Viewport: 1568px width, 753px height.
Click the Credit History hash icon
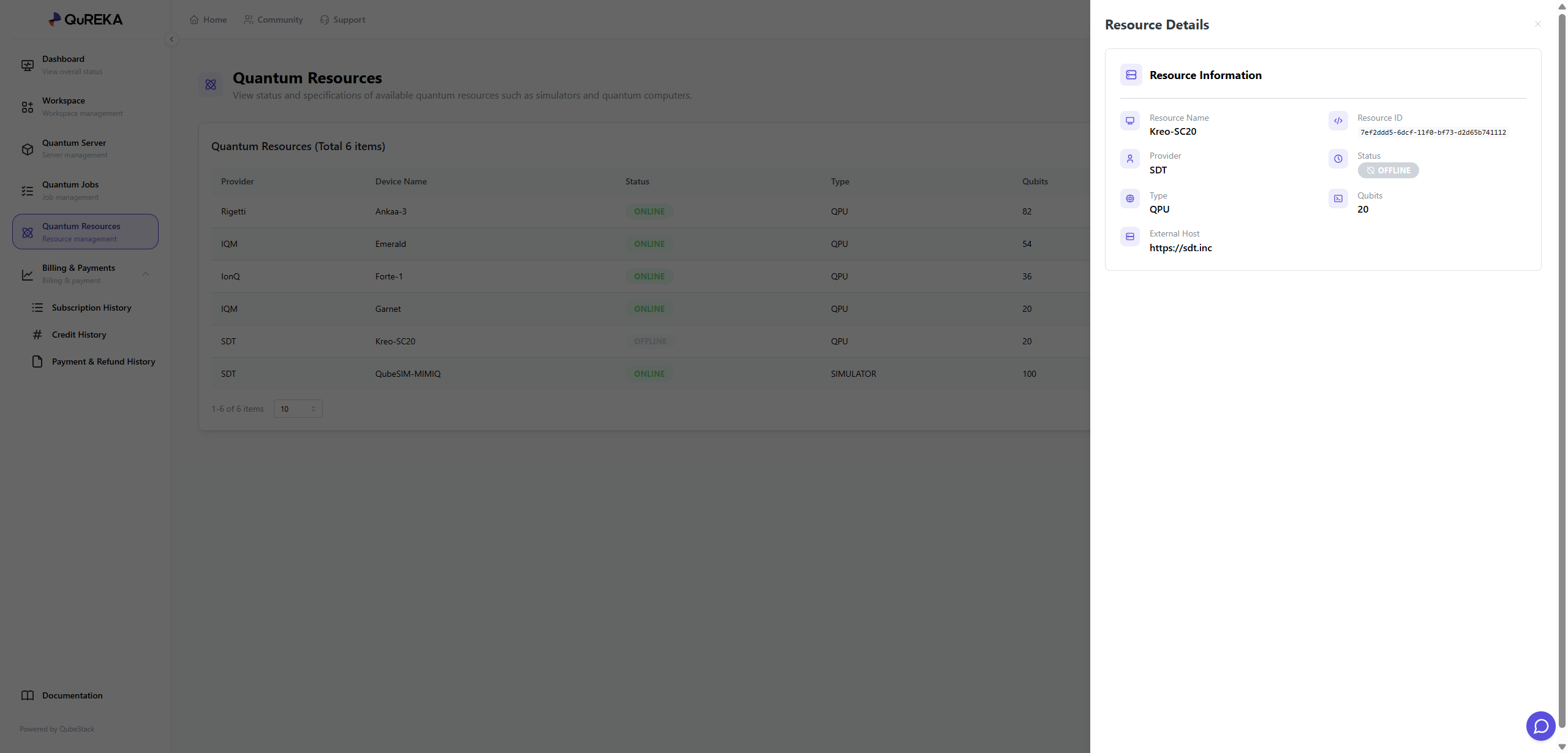37,335
